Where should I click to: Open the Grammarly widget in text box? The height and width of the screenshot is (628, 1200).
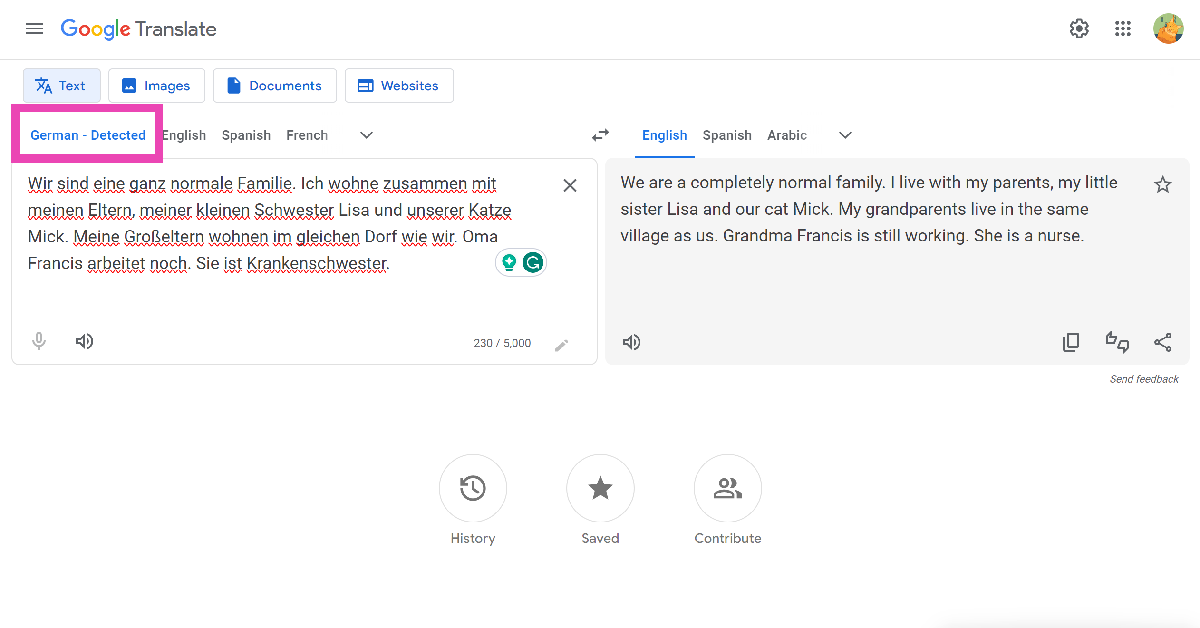pyautogui.click(x=533, y=263)
